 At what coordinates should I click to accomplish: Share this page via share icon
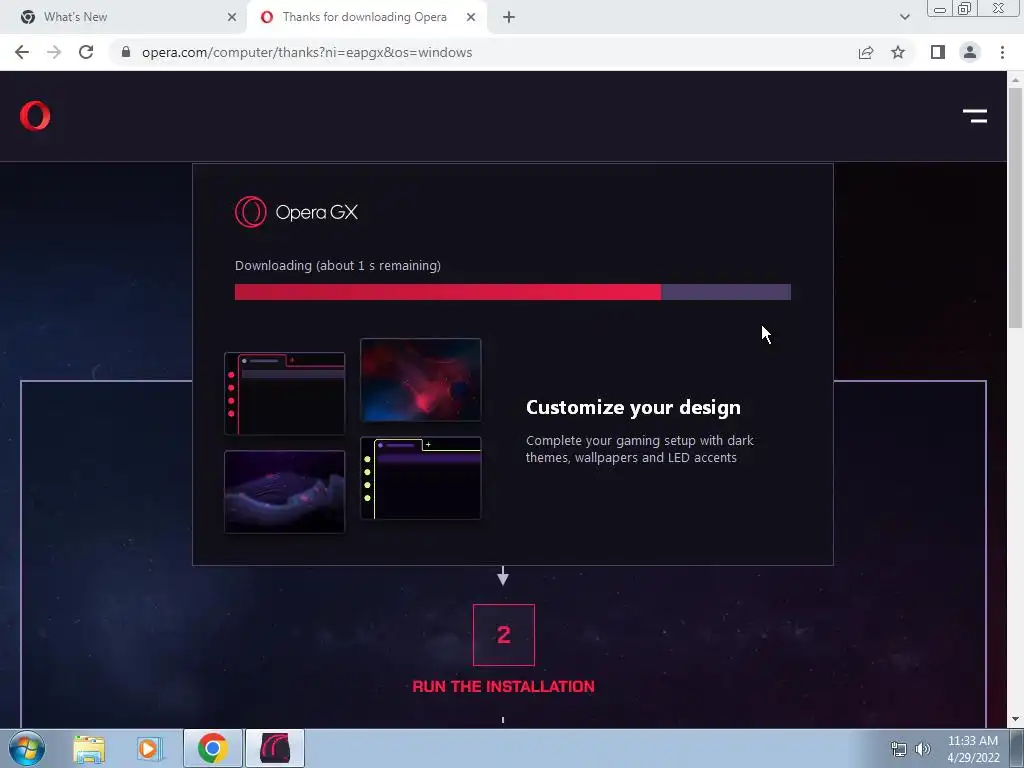click(x=866, y=52)
